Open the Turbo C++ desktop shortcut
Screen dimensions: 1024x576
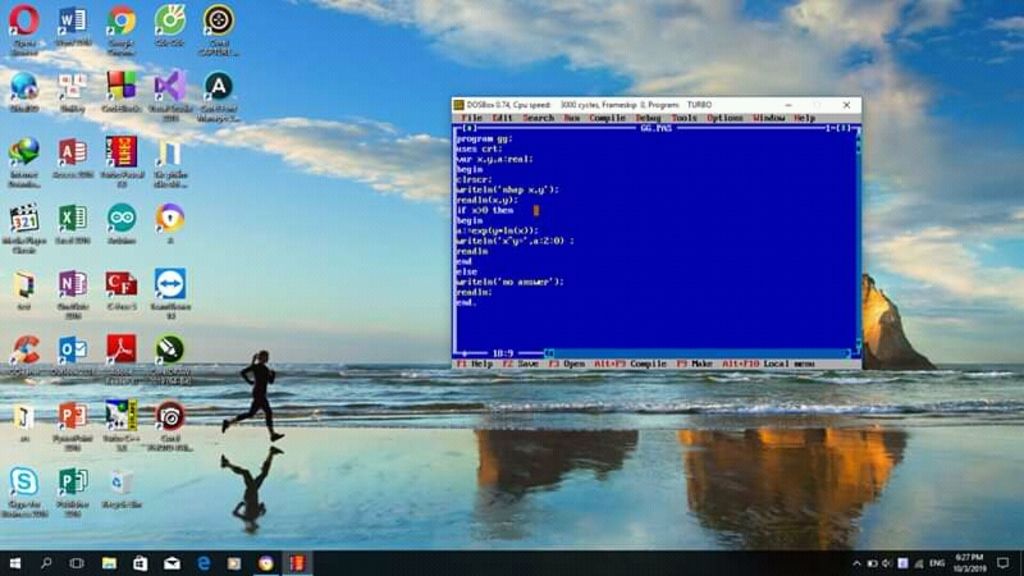tap(121, 416)
